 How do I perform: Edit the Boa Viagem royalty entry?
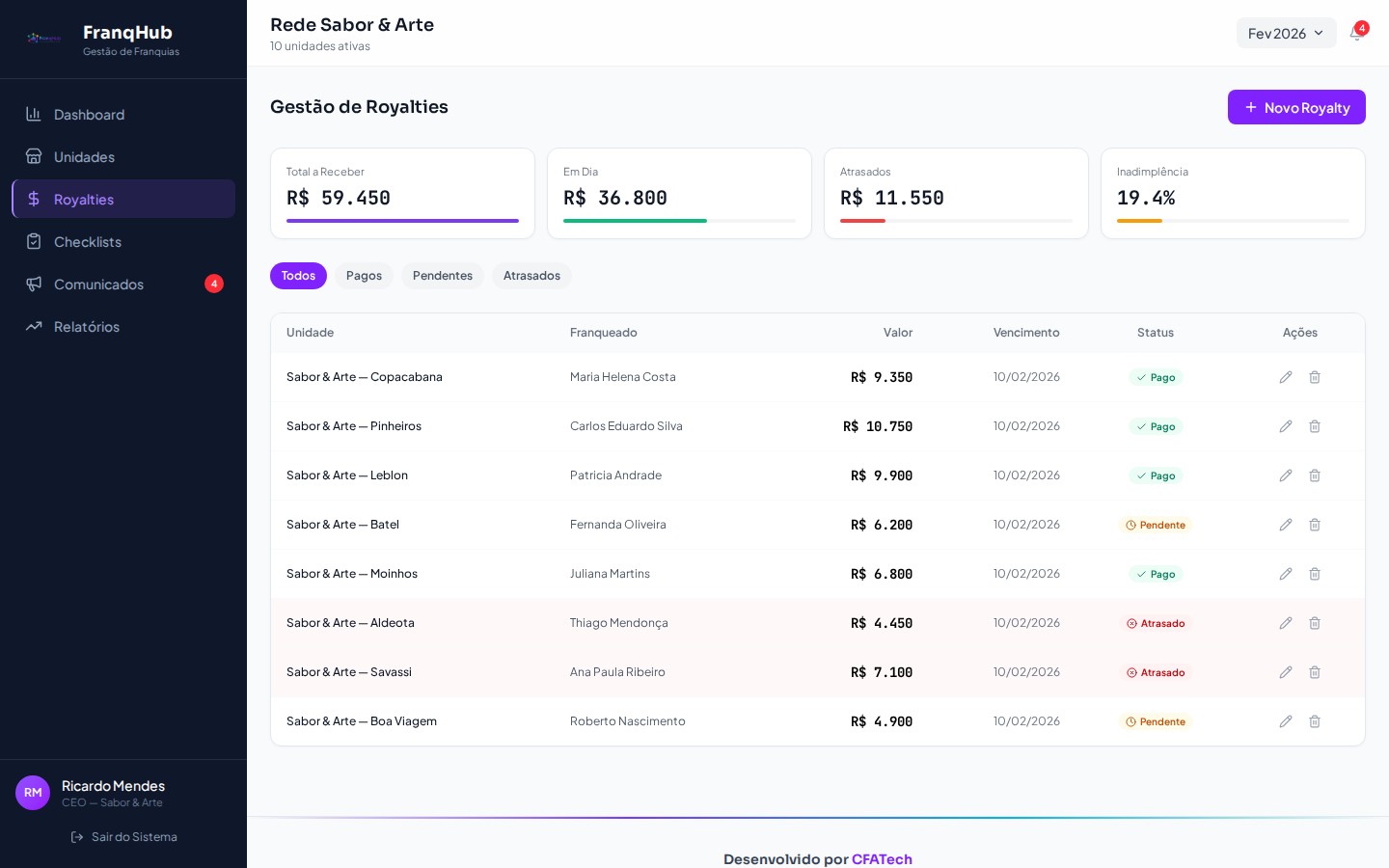[1285, 721]
